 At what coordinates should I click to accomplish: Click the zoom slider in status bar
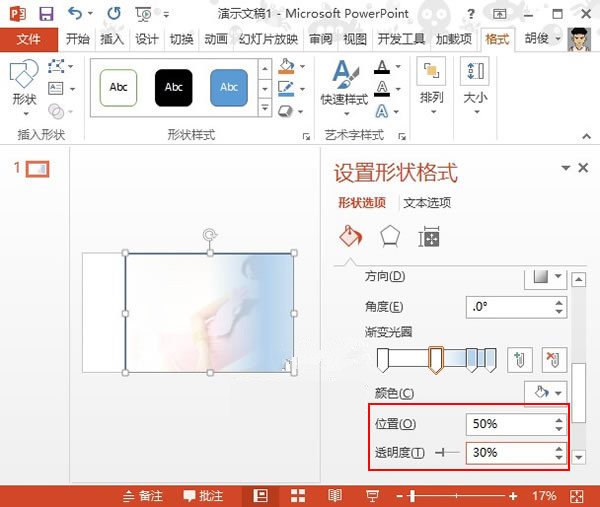[457, 496]
